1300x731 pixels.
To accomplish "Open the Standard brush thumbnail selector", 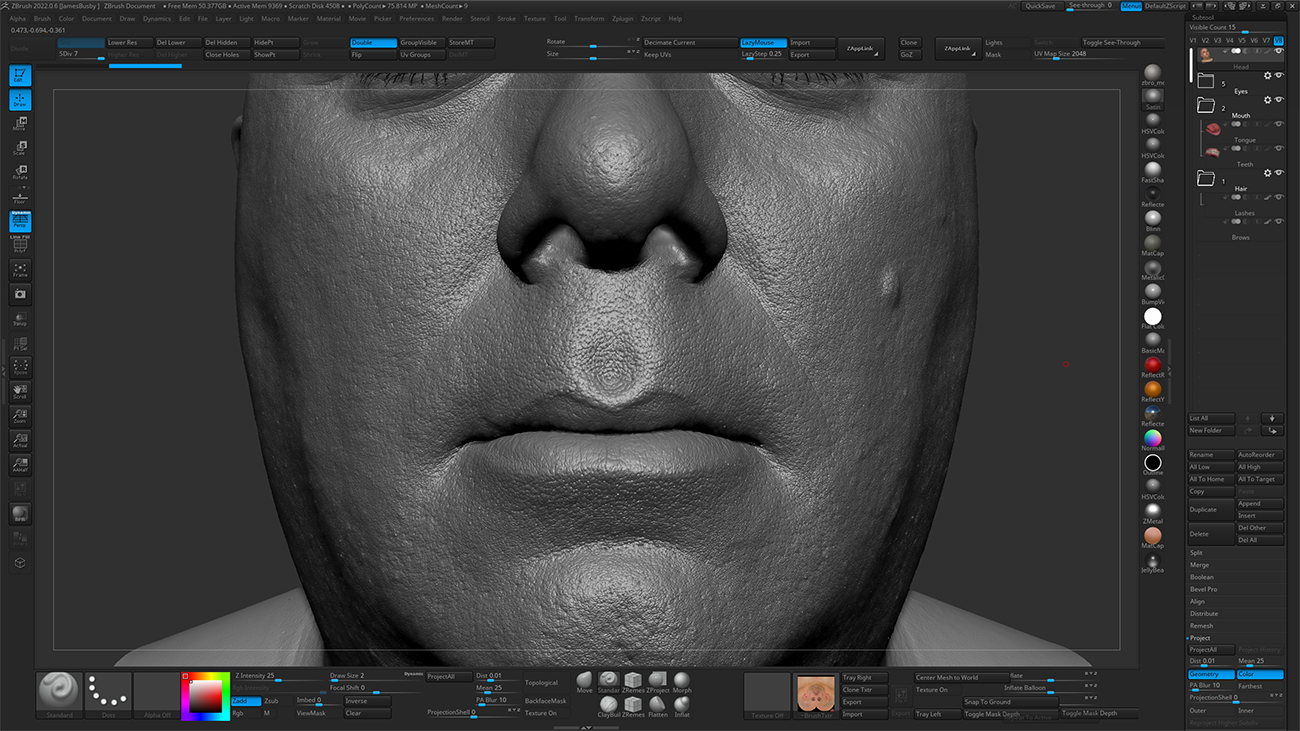I will point(58,690).
